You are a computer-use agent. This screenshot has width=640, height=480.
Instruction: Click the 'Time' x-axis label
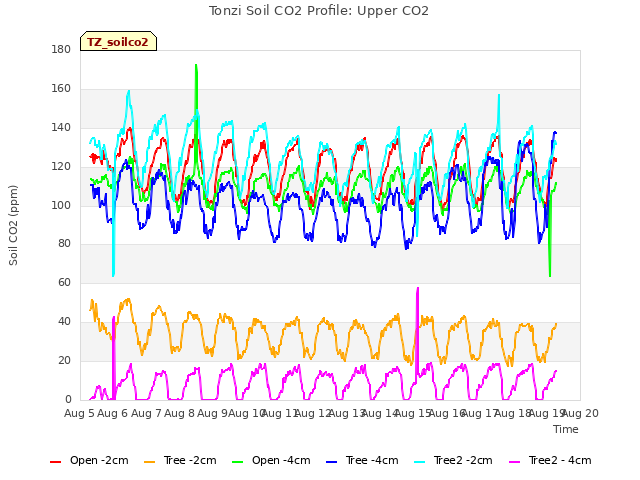click(566, 429)
